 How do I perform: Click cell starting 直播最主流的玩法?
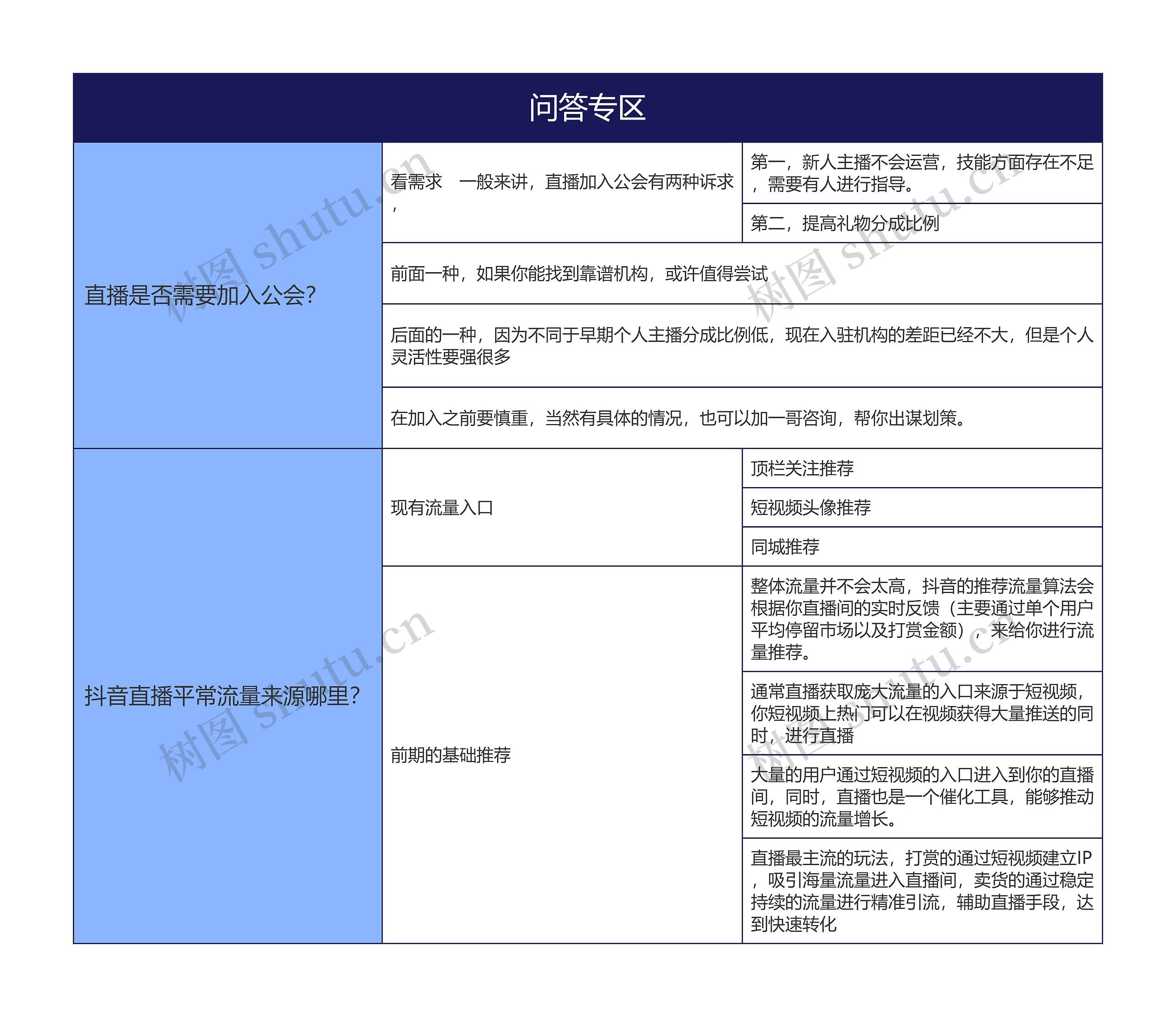coord(922,891)
